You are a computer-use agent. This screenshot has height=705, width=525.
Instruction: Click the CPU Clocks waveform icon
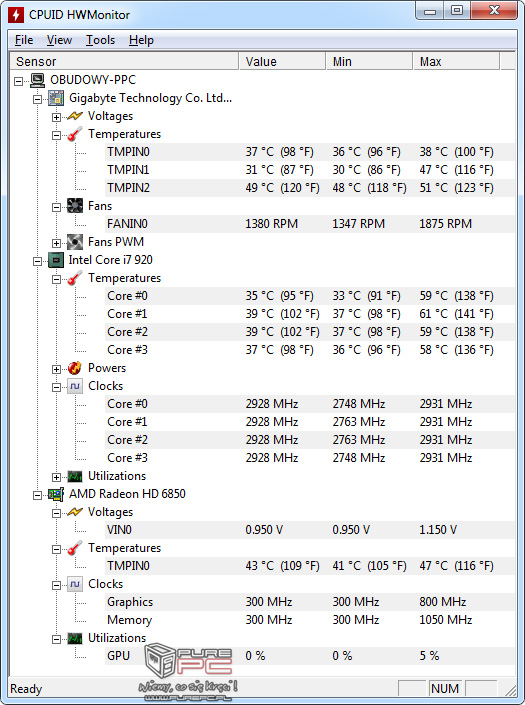point(75,386)
